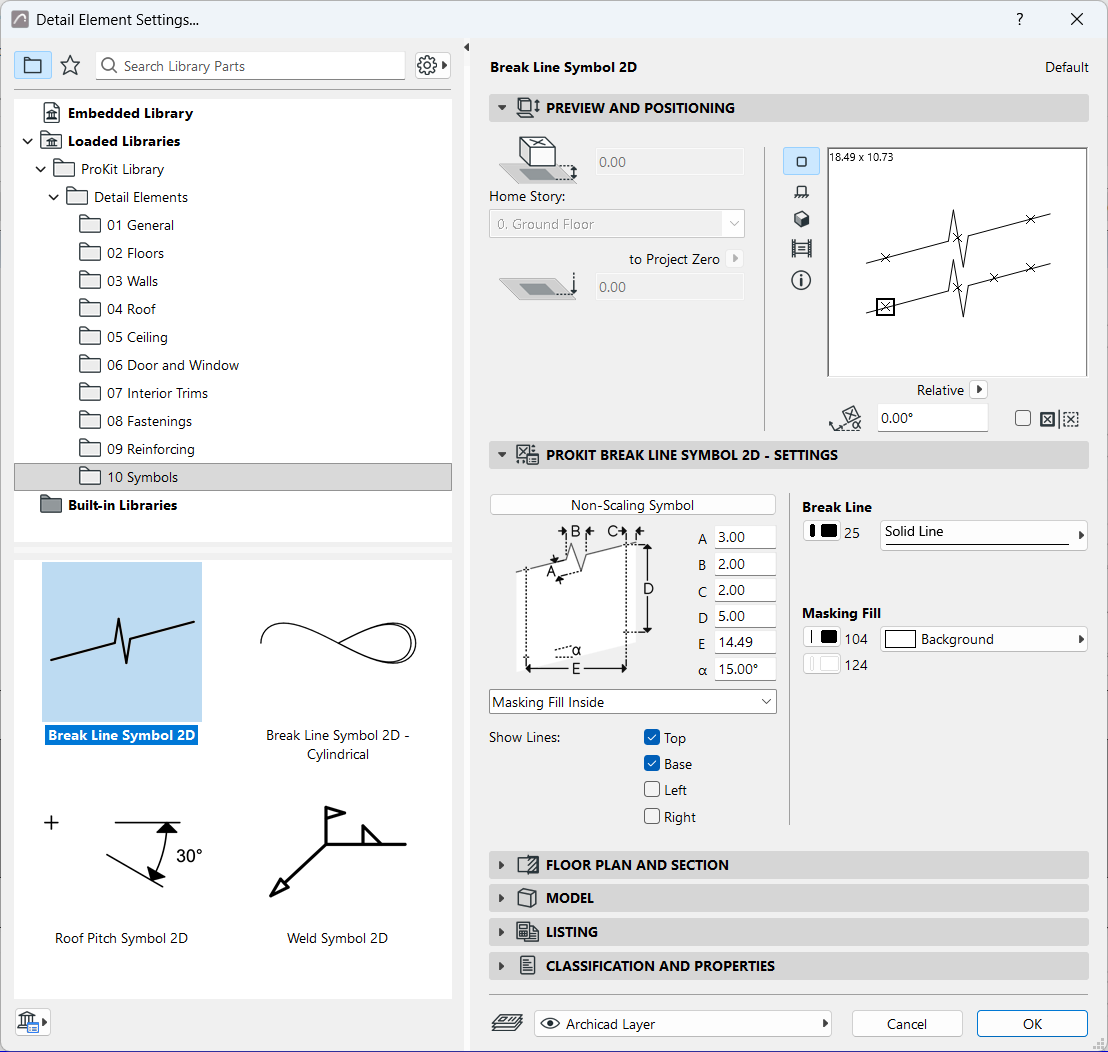Screen dimensions: 1108x1052
Task: Select the 3D view preview icon
Action: point(801,219)
